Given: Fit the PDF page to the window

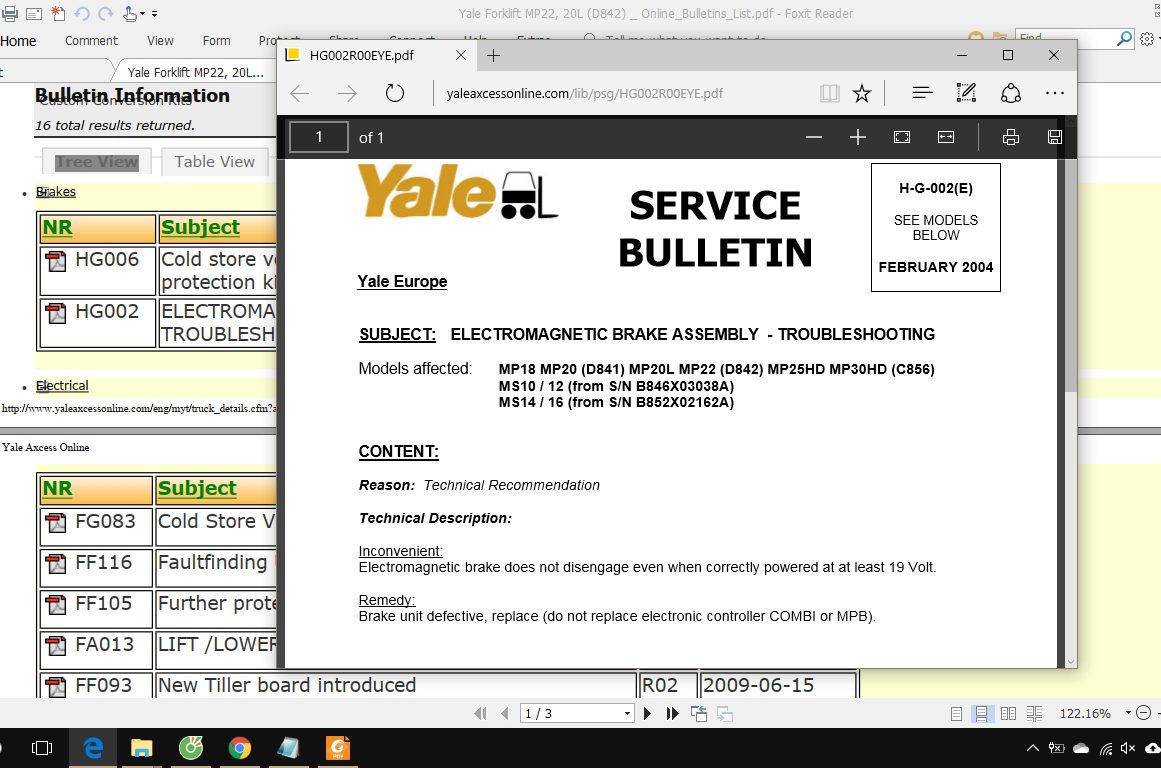Looking at the screenshot, I should 901,137.
